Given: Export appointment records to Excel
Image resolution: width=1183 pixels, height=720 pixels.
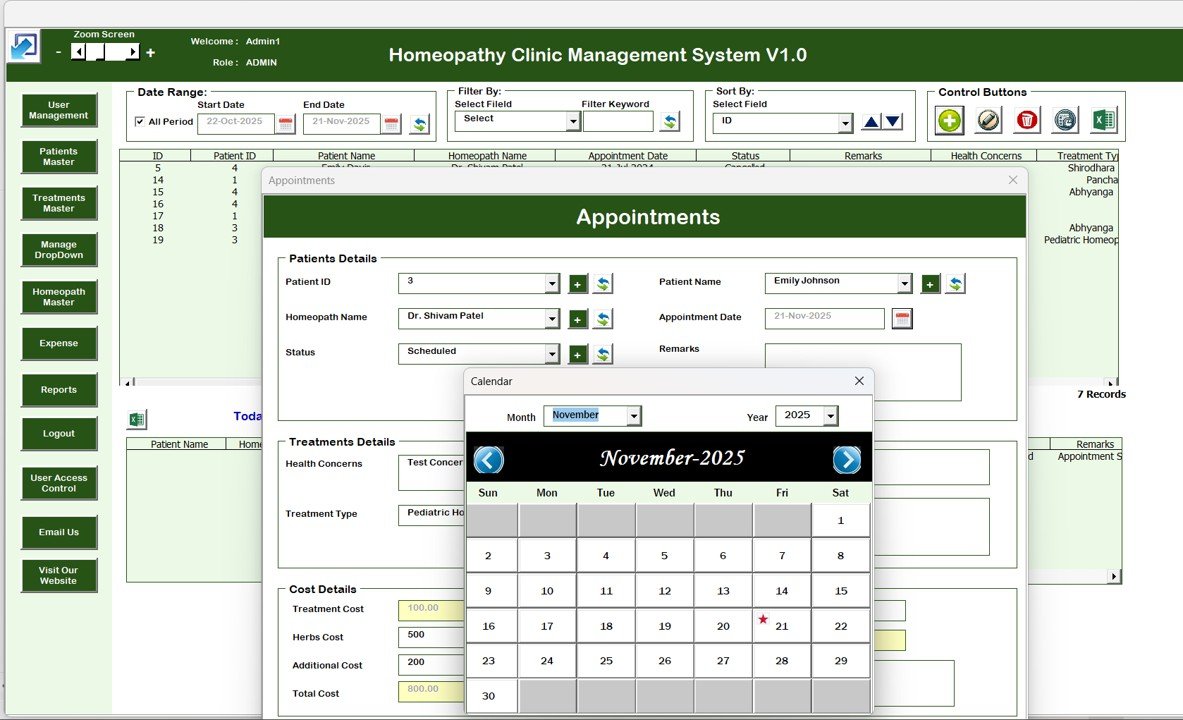Looking at the screenshot, I should 1103,120.
